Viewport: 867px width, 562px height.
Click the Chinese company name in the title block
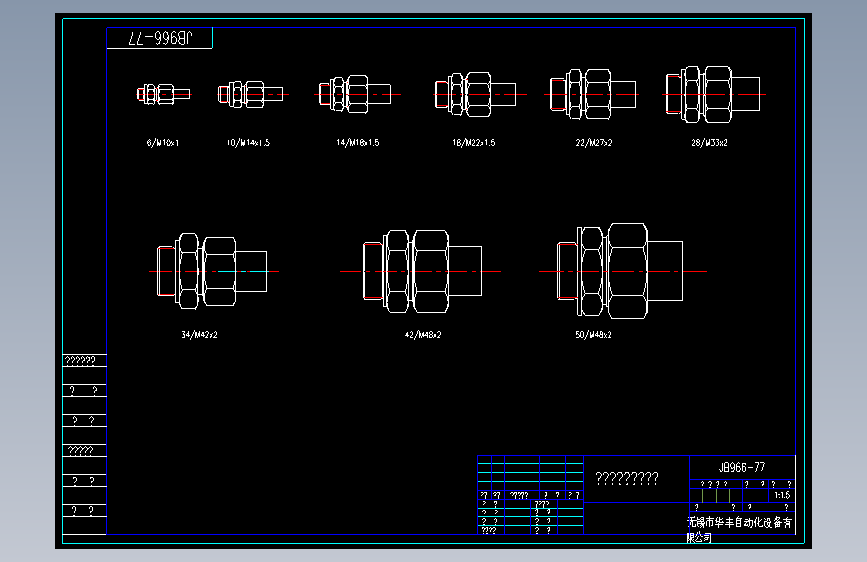(739, 529)
